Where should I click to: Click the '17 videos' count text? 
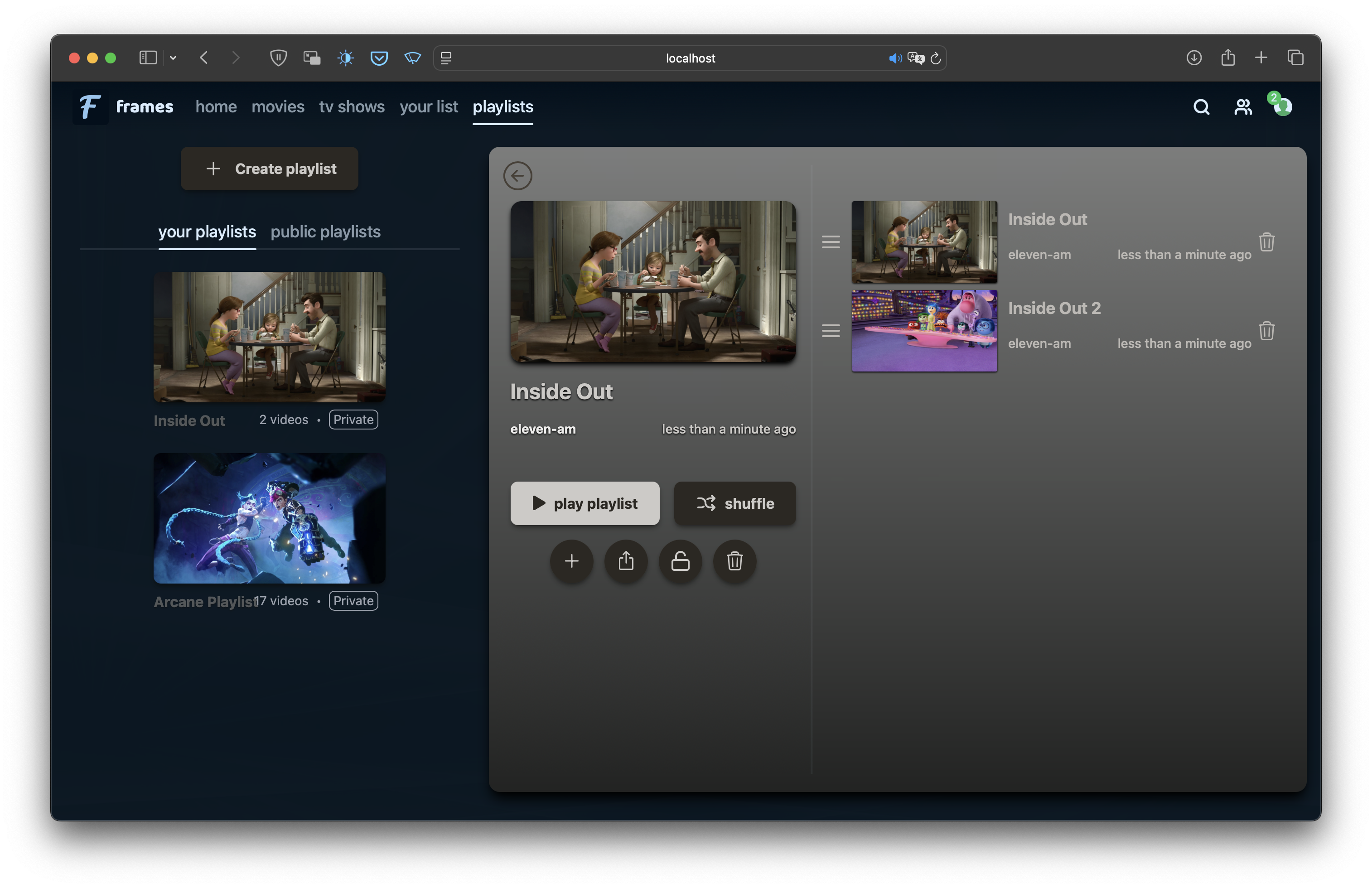click(x=281, y=600)
